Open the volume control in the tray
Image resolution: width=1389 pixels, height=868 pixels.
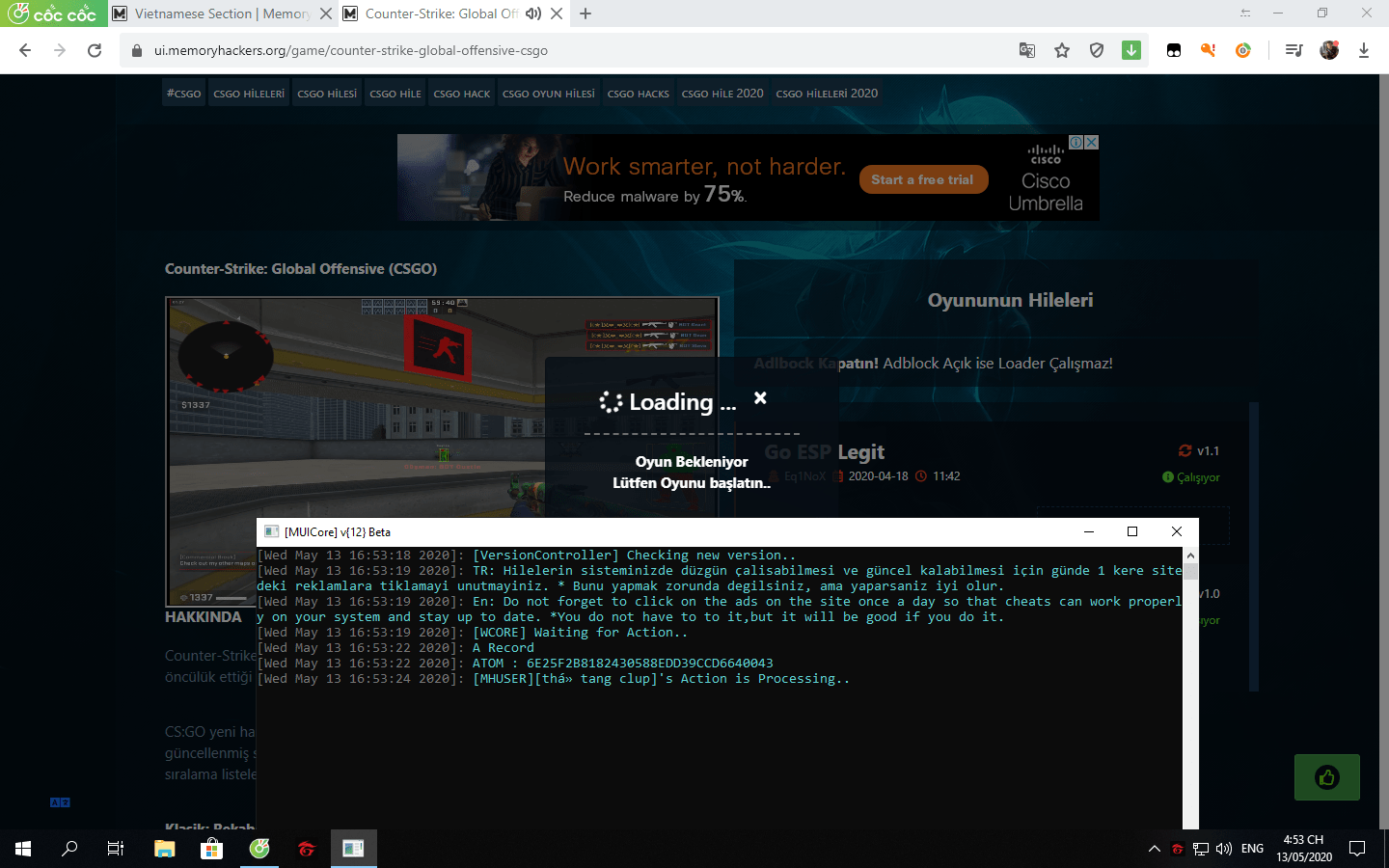(x=1224, y=849)
